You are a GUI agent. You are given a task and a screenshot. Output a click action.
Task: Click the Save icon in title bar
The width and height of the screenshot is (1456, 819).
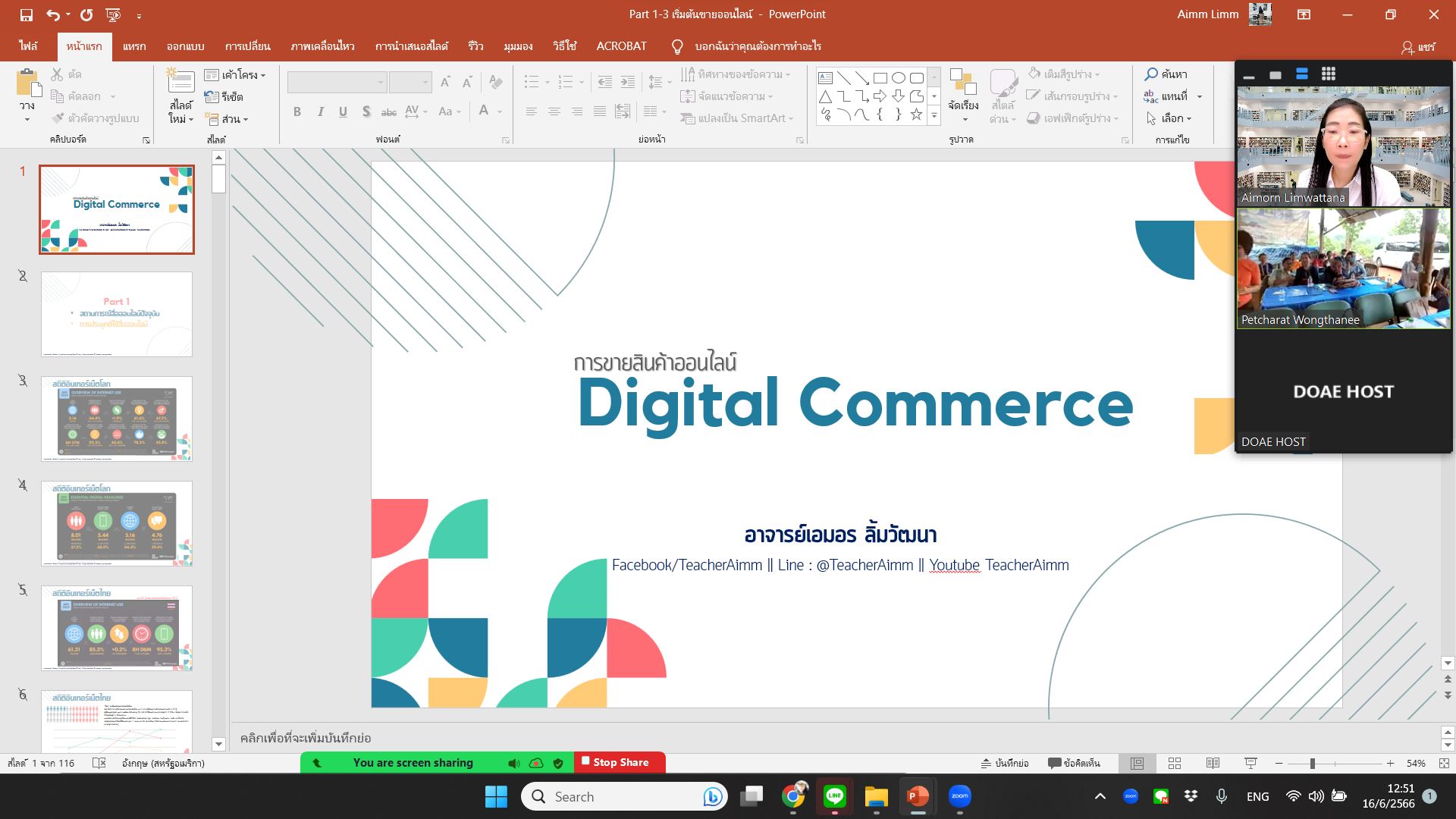(26, 14)
